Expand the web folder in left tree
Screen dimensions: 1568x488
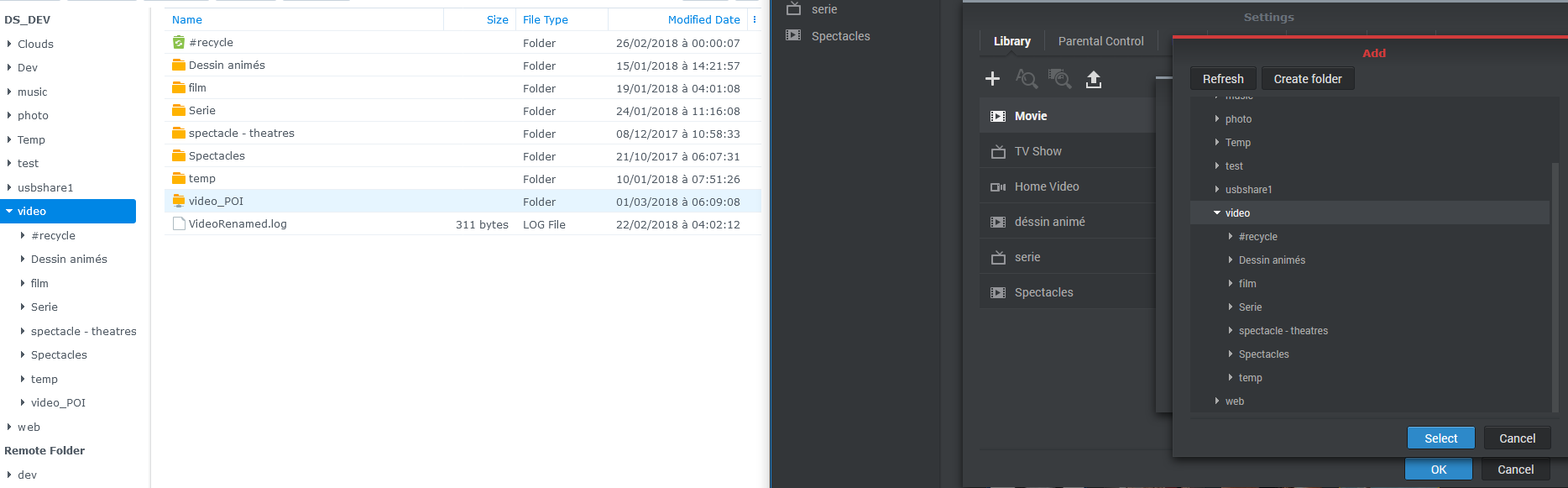pos(9,427)
